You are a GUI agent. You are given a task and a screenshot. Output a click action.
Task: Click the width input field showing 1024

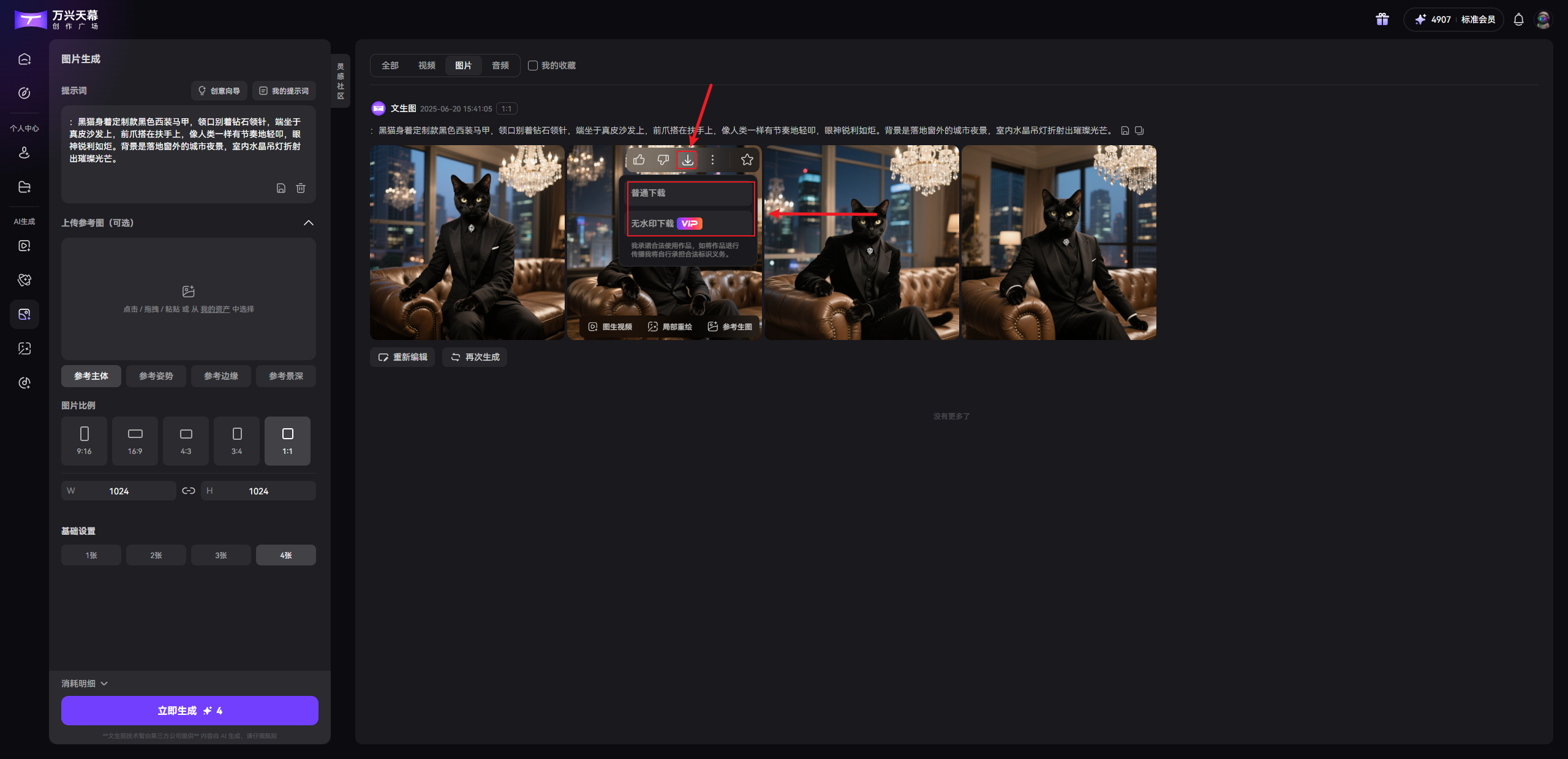(x=119, y=491)
